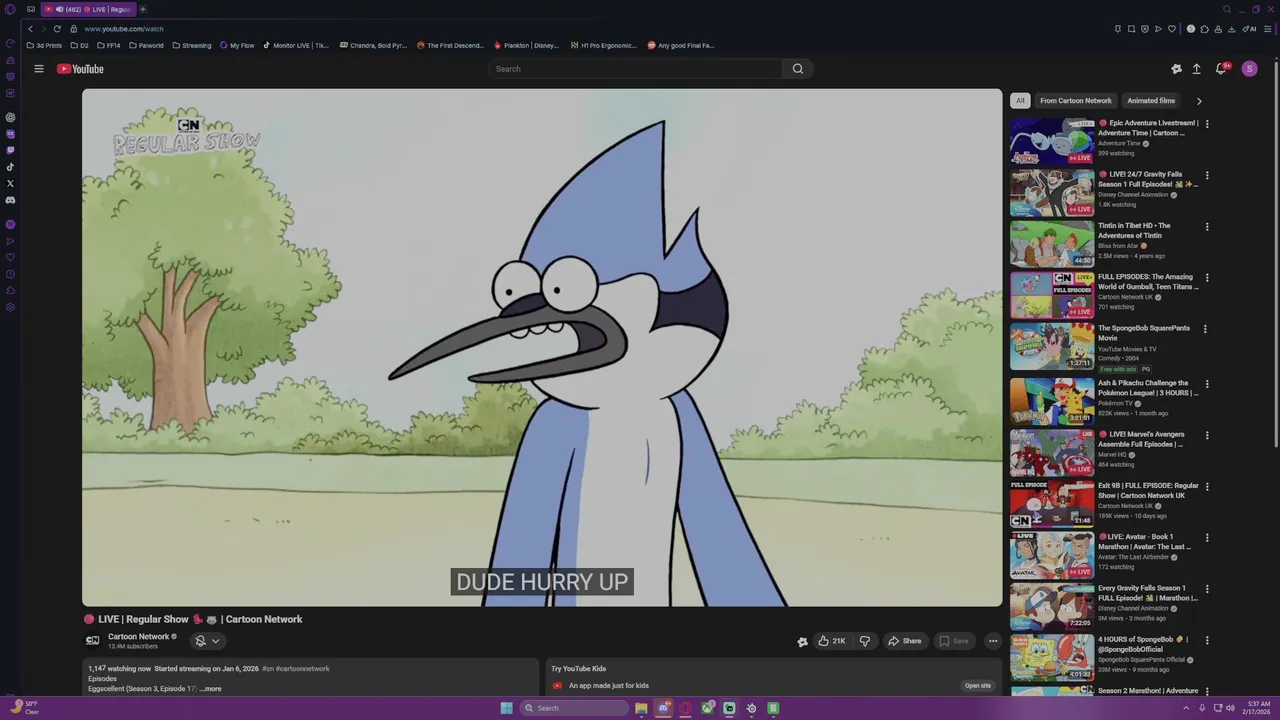1280x720 pixels.
Task: Open Epic Adventure Livestream video title
Action: tap(1148, 128)
